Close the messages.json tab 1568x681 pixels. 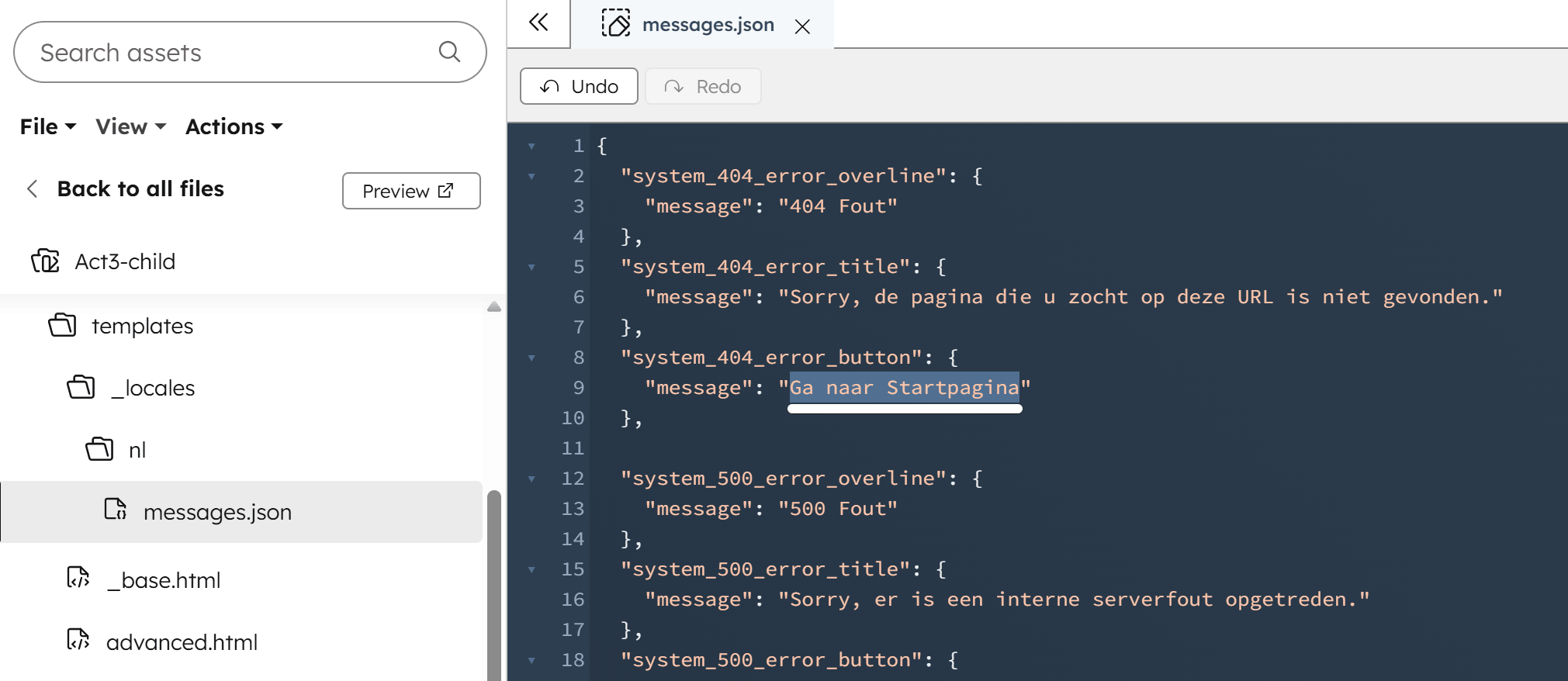point(803,26)
